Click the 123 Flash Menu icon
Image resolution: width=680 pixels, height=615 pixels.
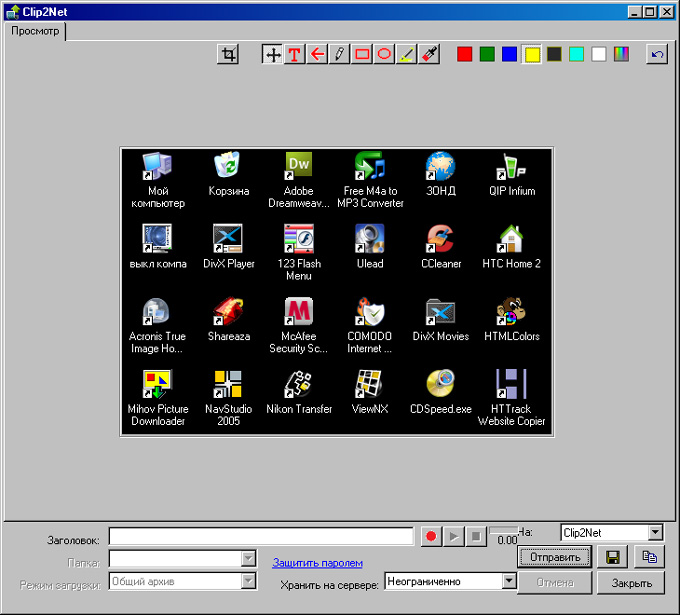[x=299, y=238]
